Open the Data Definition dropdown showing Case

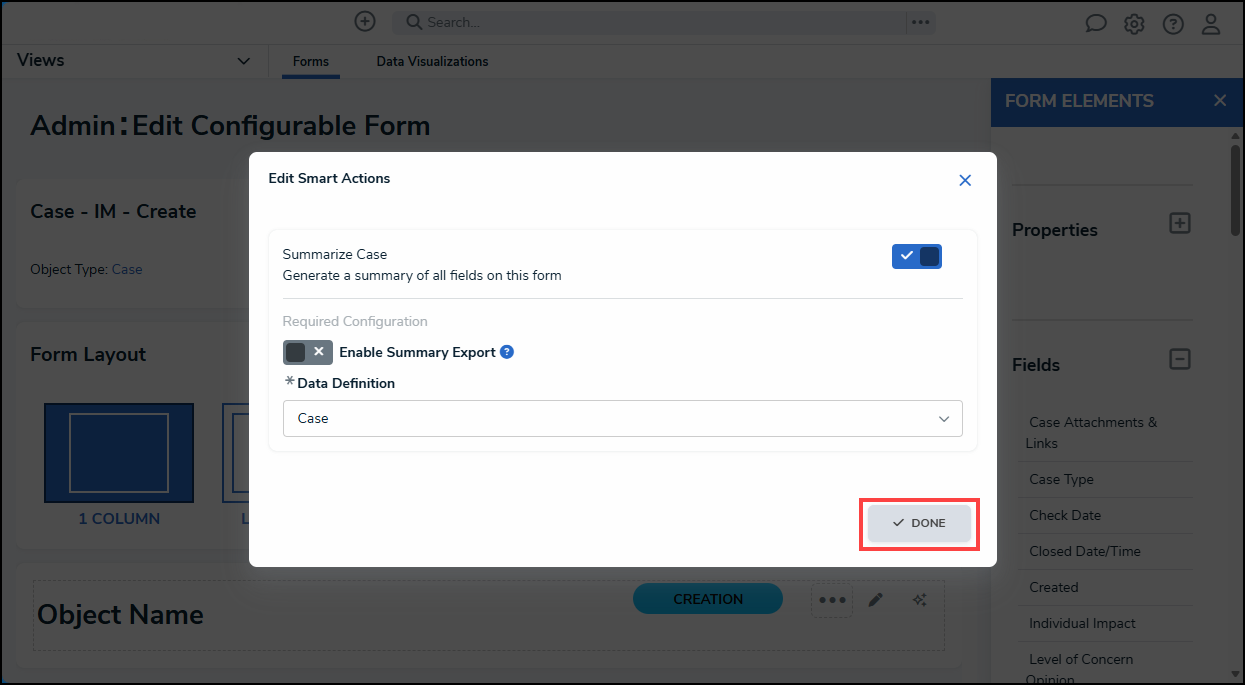point(623,419)
